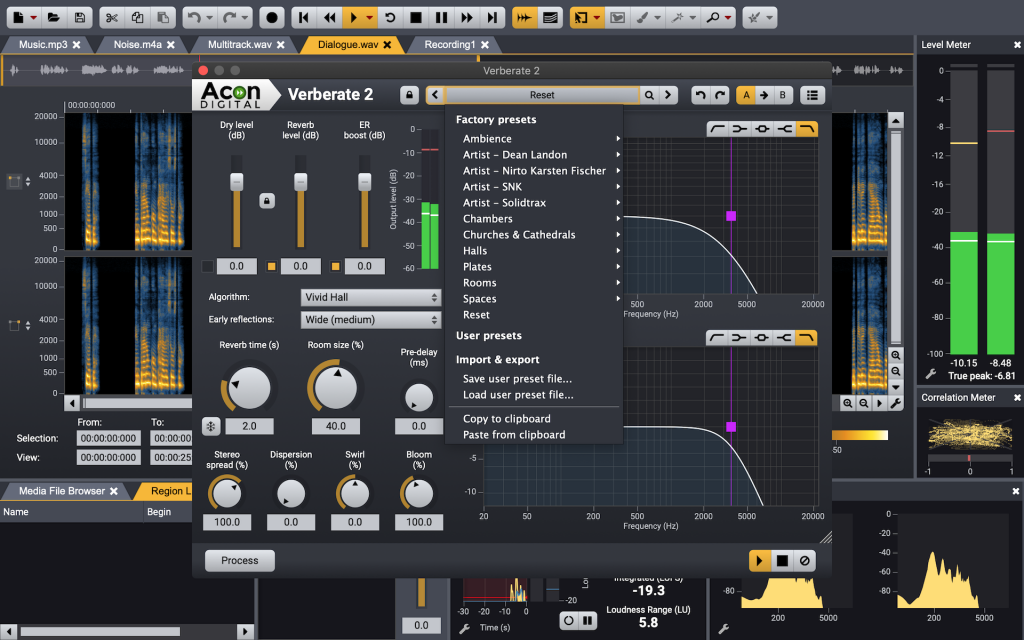Open the preset search magnifier

(649, 95)
